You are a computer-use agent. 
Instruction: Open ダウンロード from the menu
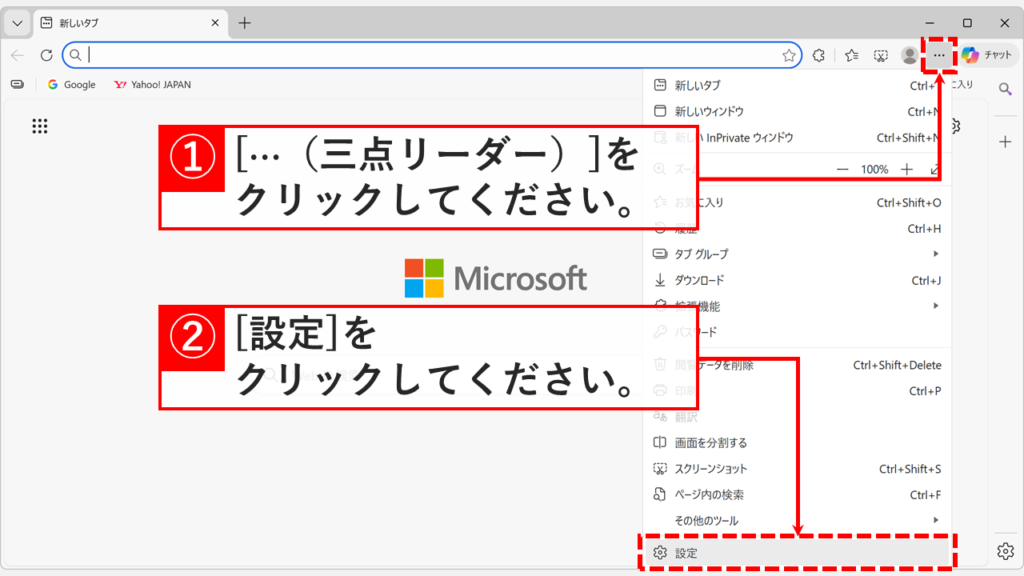[x=705, y=280]
